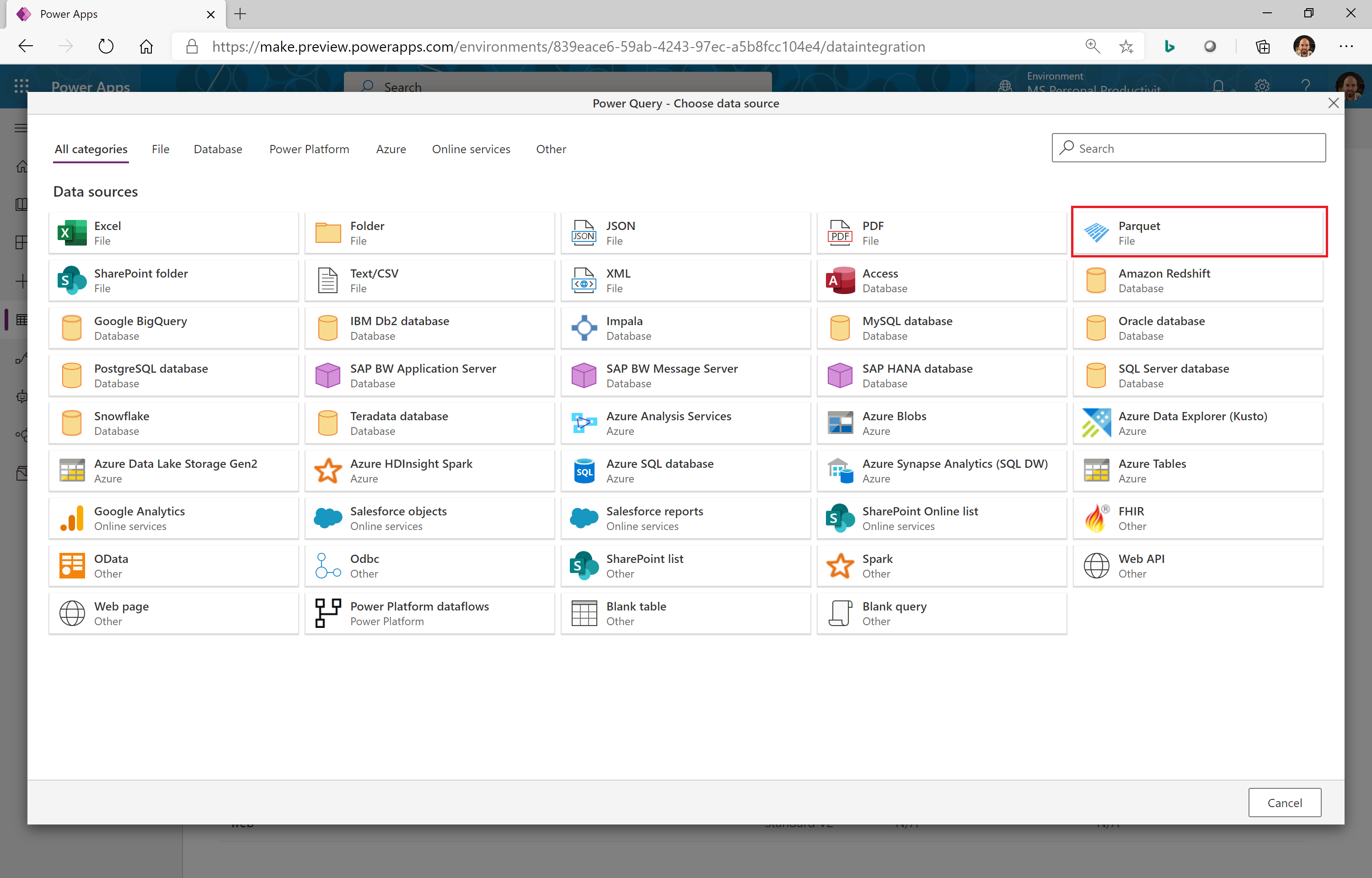Choose the Excel file connector icon
1372x878 pixels.
(72, 233)
